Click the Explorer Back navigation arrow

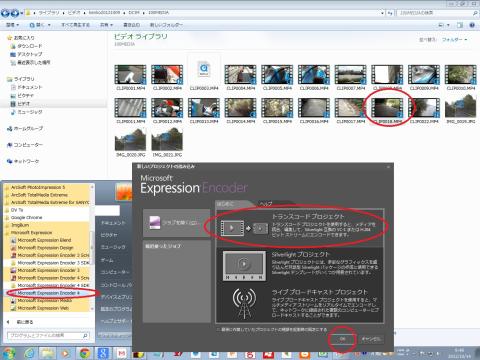point(5,13)
